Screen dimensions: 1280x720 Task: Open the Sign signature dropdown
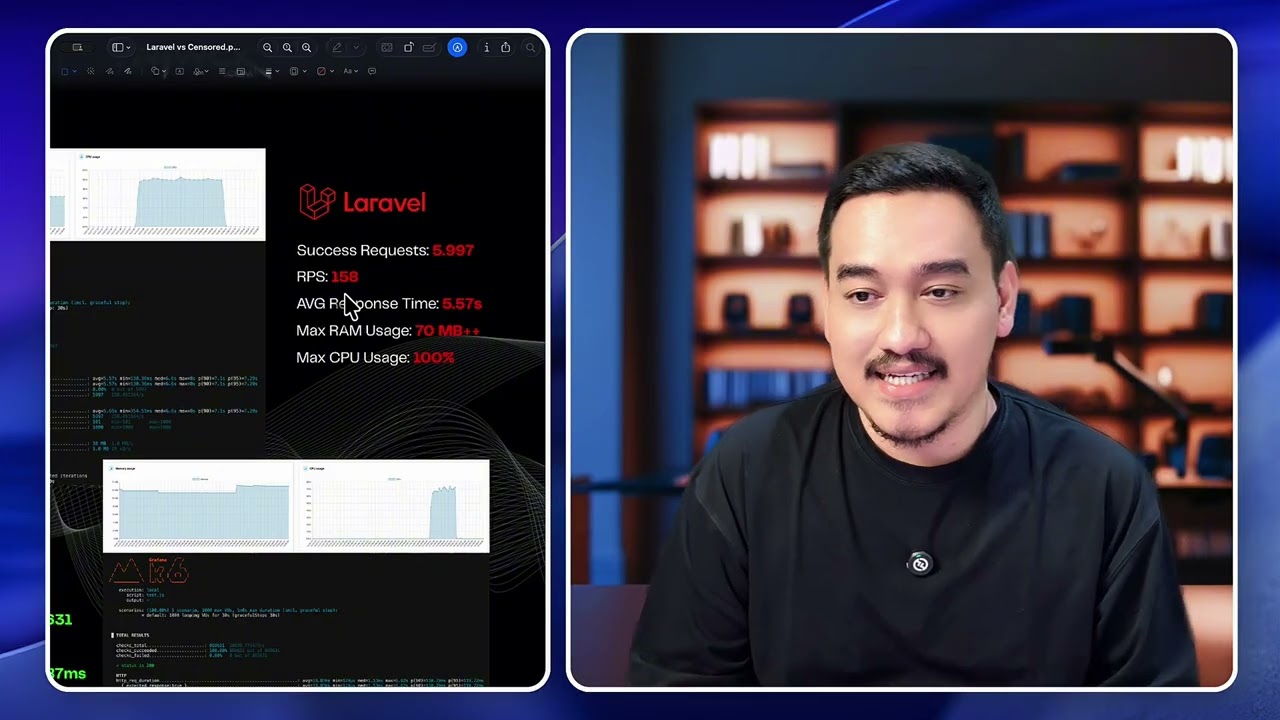pos(201,71)
